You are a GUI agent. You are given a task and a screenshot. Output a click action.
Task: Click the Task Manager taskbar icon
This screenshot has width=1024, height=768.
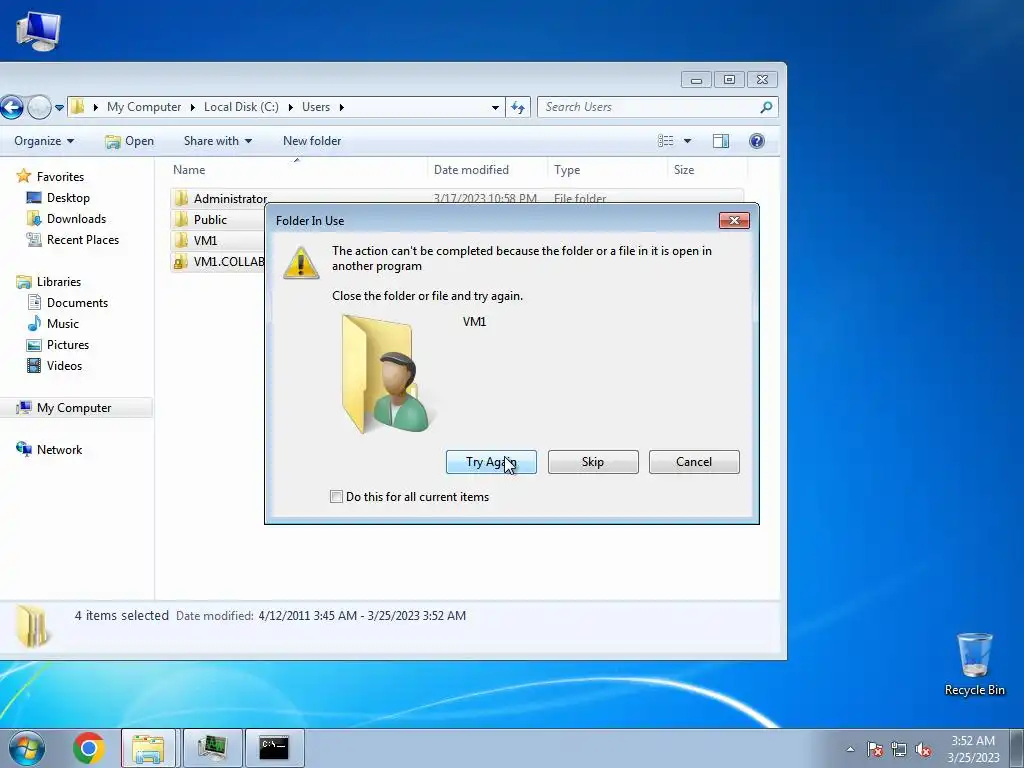pos(212,748)
